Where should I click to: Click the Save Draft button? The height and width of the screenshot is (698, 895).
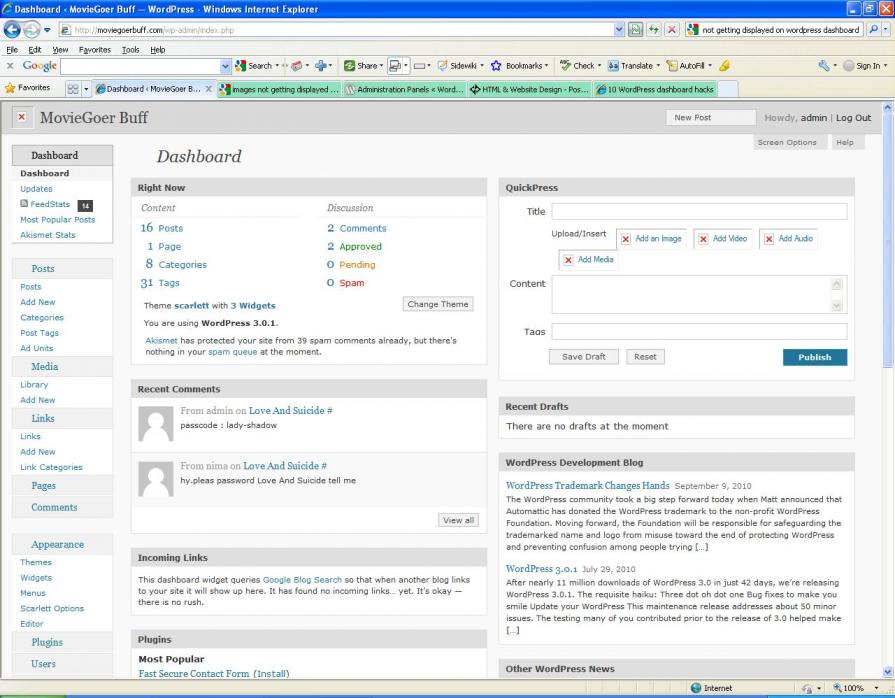click(x=583, y=357)
